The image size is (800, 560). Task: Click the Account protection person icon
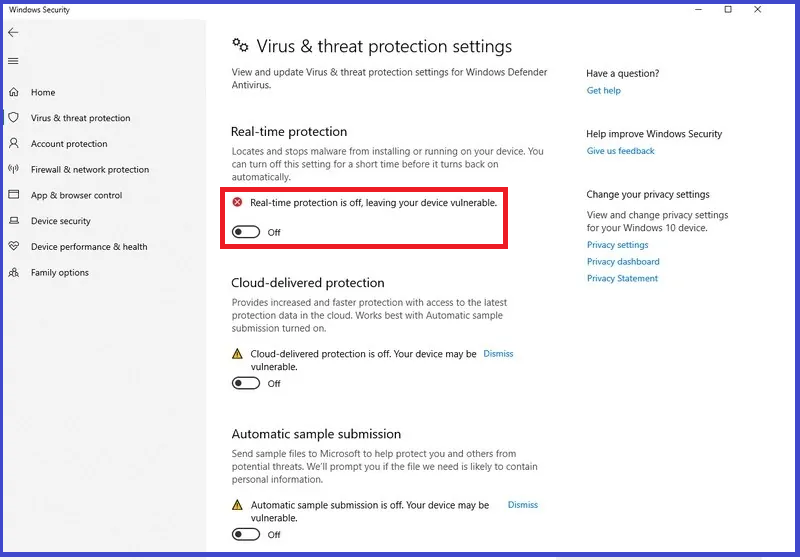14,144
